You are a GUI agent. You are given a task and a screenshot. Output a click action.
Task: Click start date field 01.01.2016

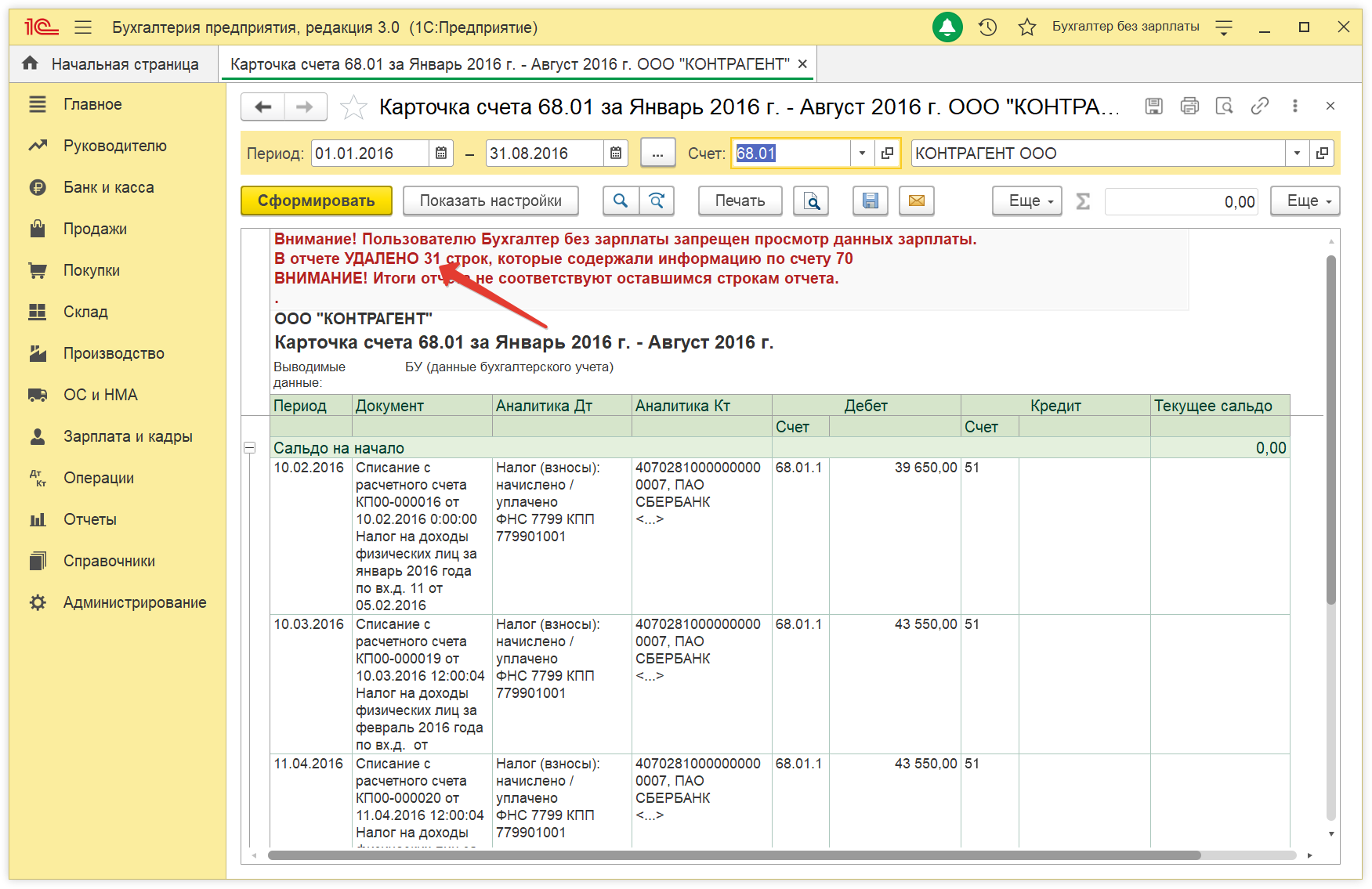pyautogui.click(x=370, y=154)
